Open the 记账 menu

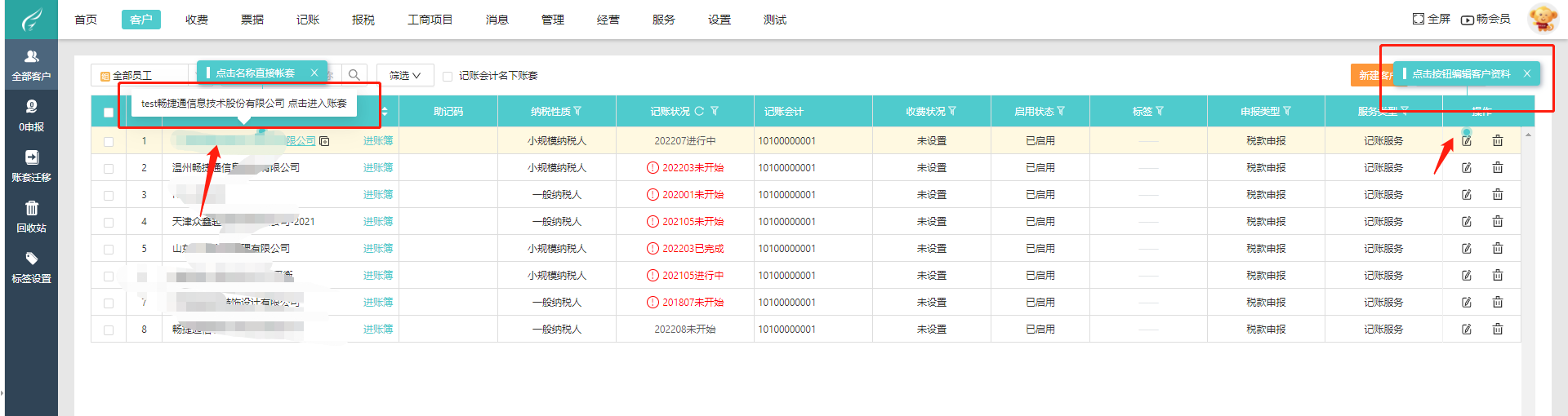[x=308, y=20]
